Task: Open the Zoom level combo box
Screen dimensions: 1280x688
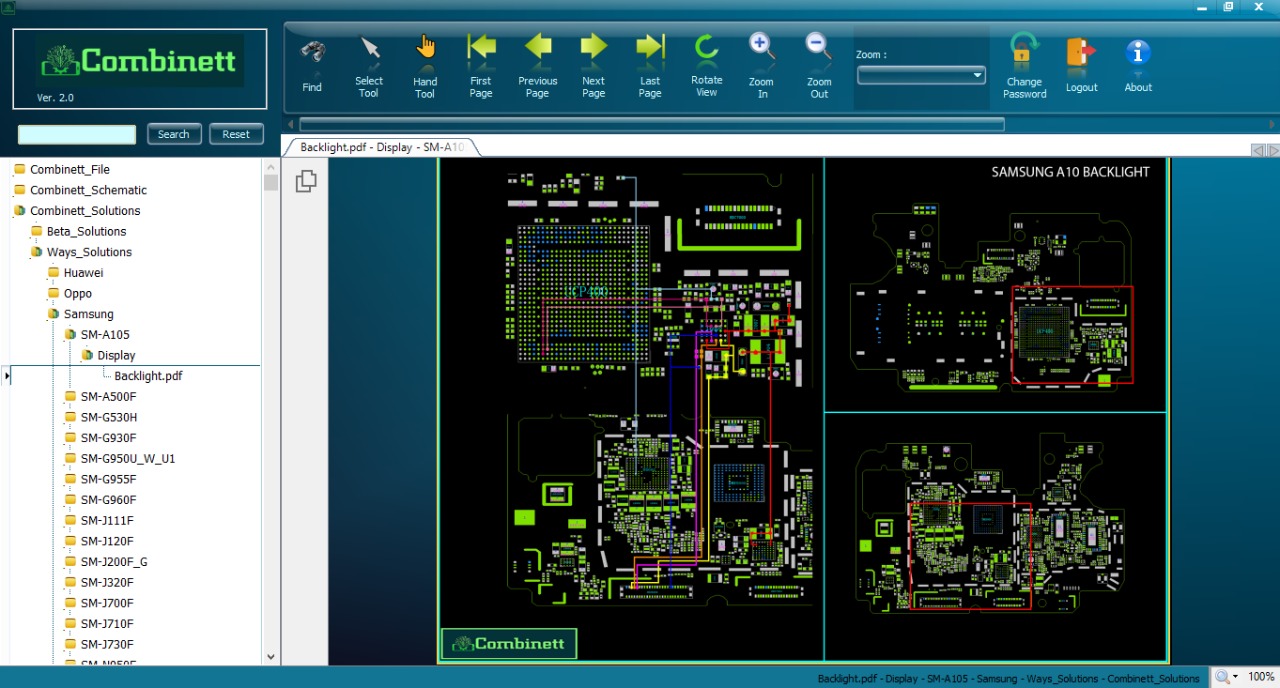Action: pos(921,75)
